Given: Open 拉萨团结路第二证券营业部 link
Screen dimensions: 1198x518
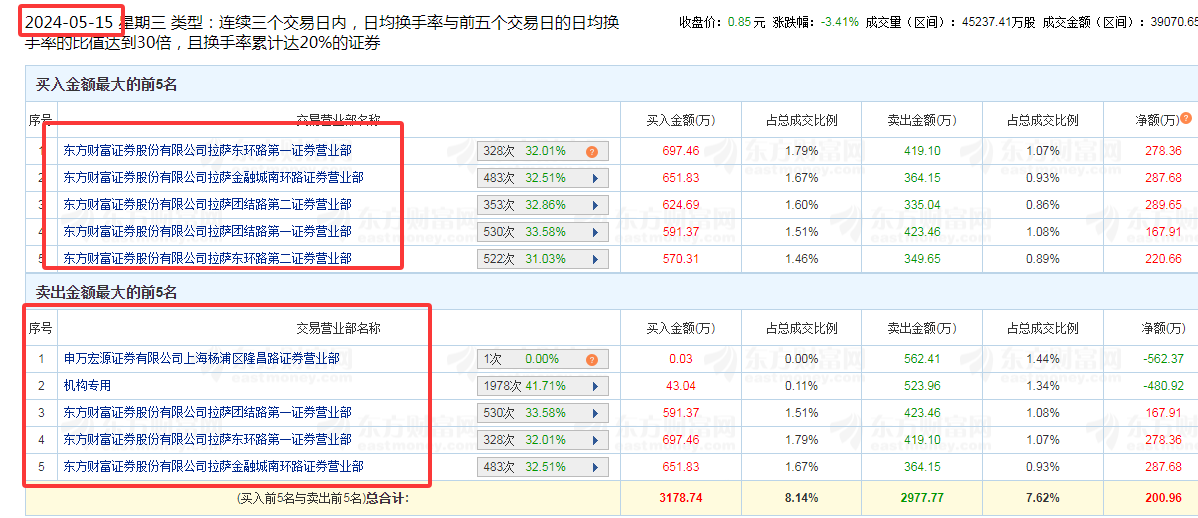Looking at the screenshot, I should (x=208, y=204).
